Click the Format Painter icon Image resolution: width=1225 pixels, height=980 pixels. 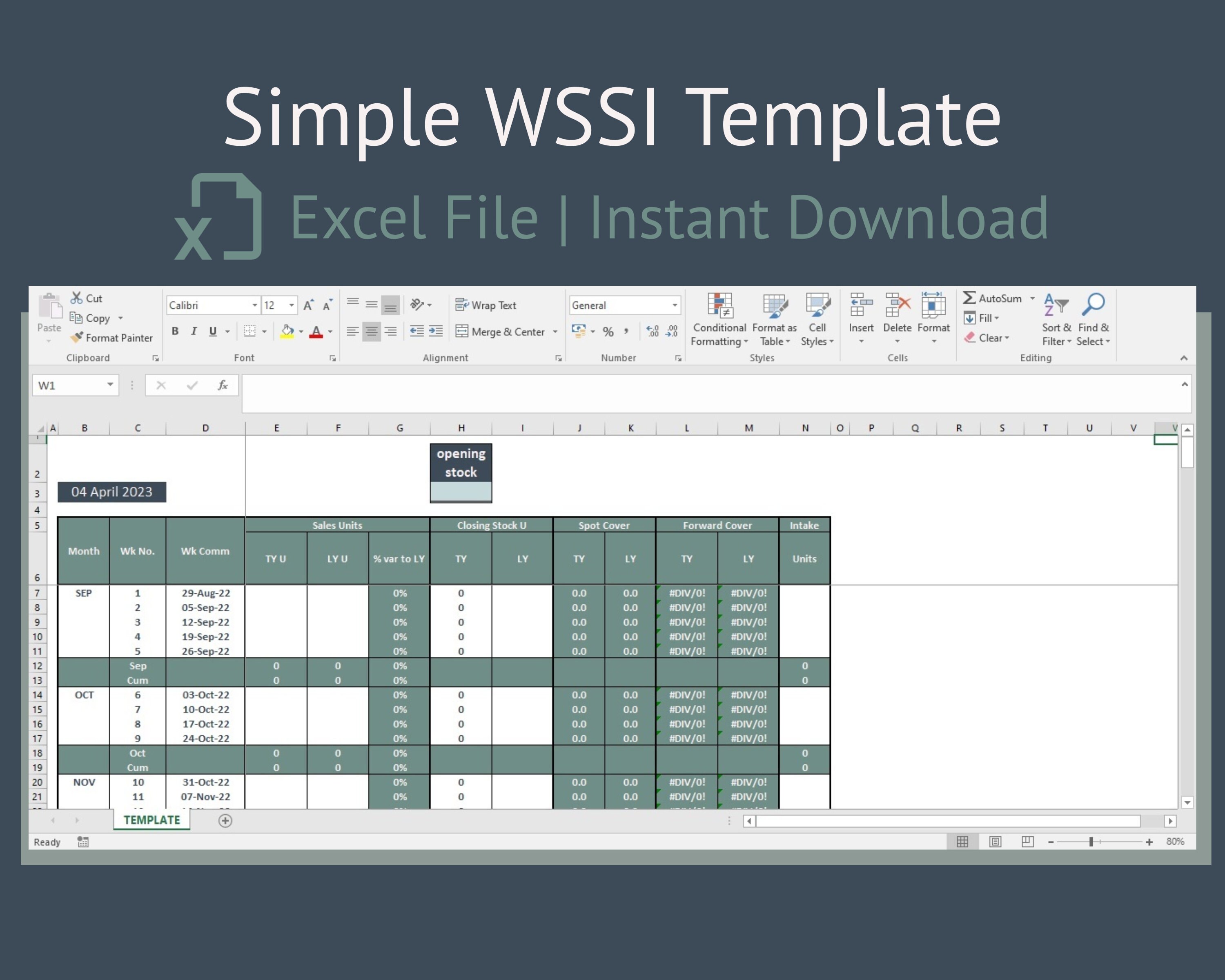coord(77,337)
